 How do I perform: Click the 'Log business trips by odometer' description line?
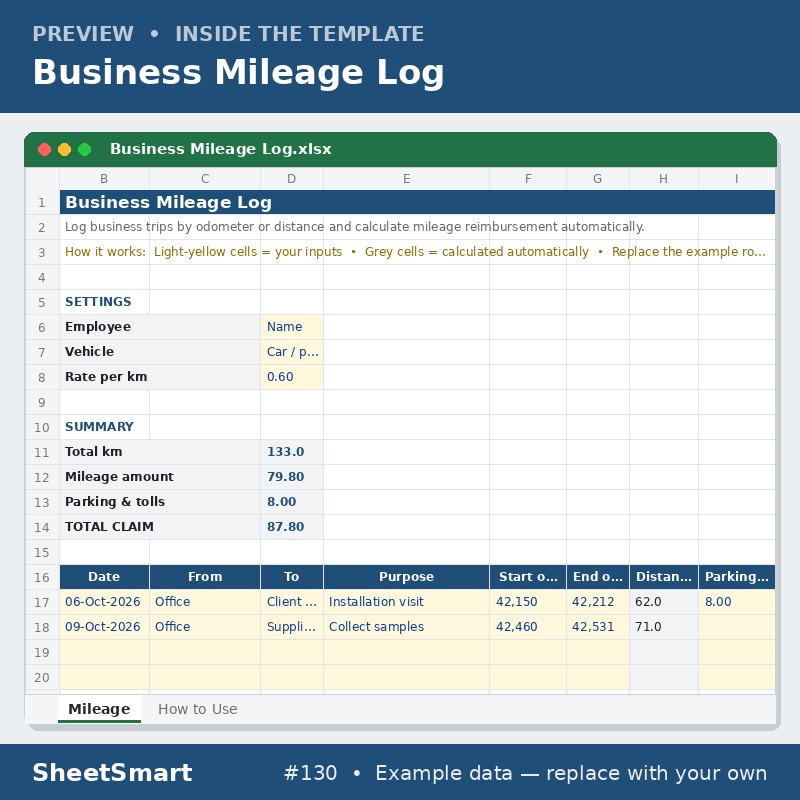(355, 227)
